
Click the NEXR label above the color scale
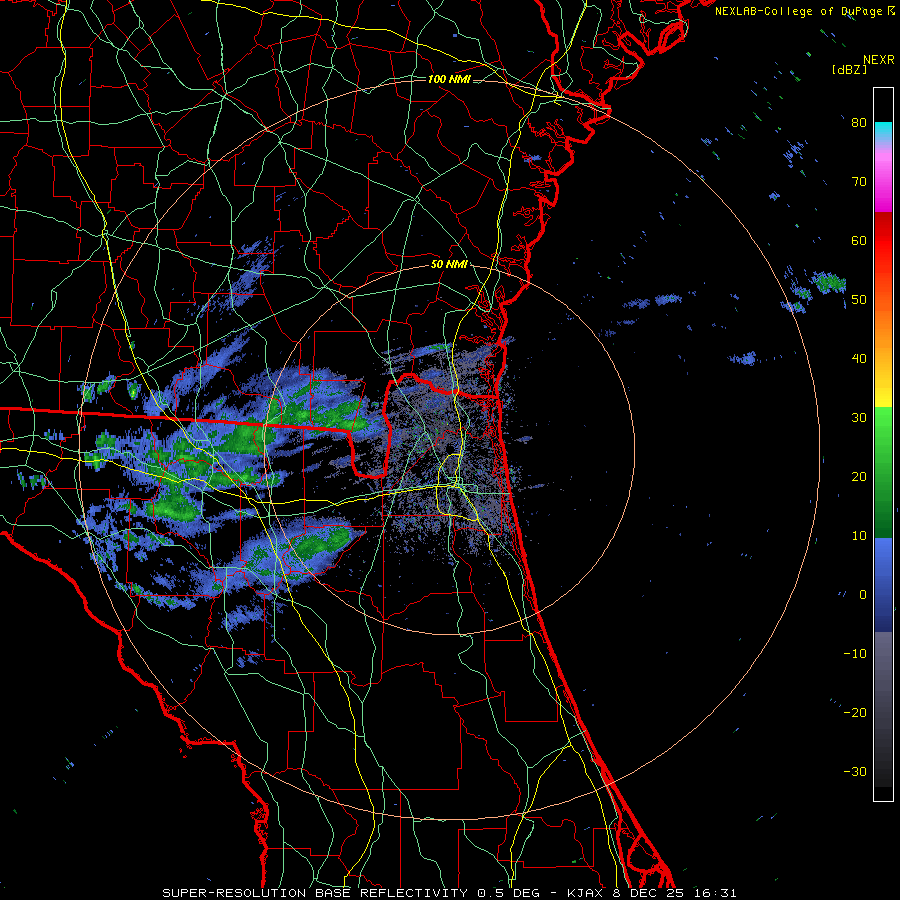pyautogui.click(x=879, y=60)
